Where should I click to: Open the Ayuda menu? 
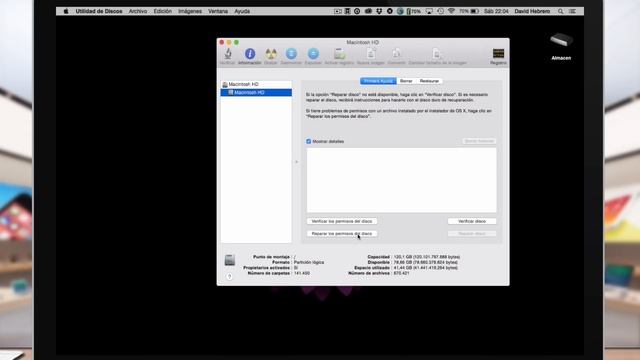[242, 11]
